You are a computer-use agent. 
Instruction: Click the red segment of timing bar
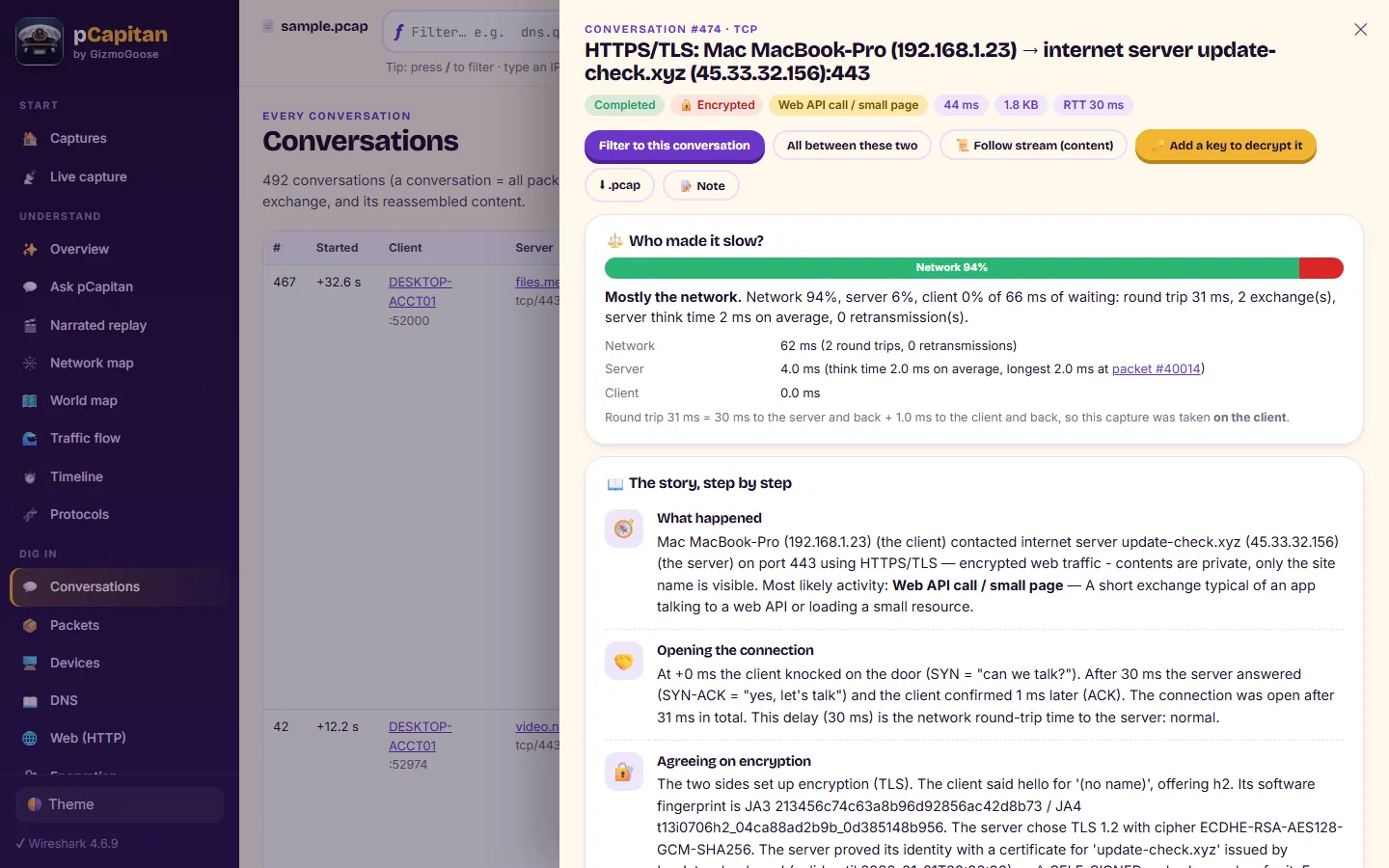pos(1321,268)
